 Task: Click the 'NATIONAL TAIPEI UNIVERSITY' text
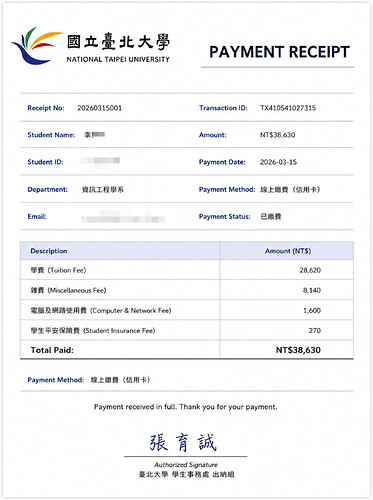coord(118,60)
